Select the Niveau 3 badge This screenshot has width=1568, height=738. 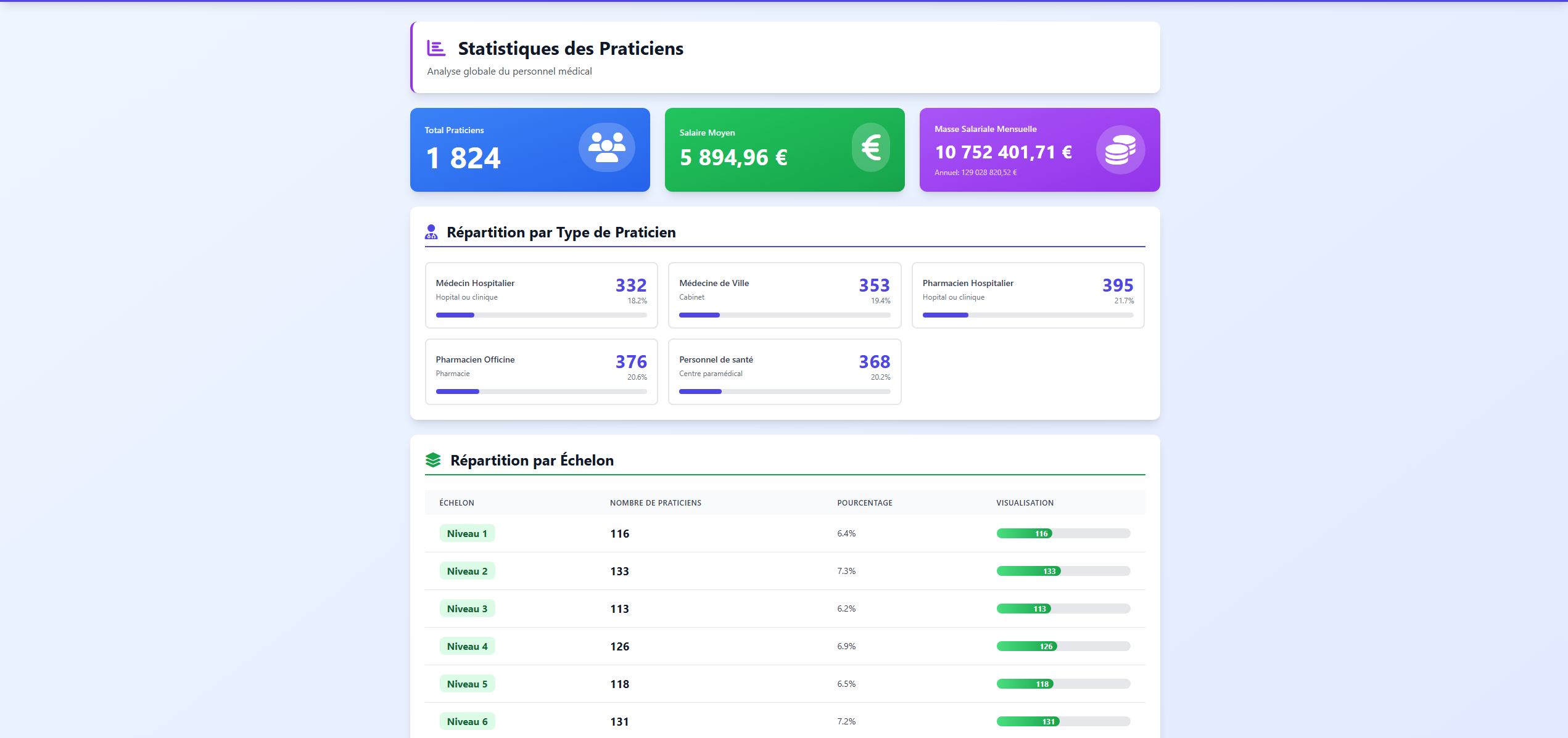coord(467,609)
